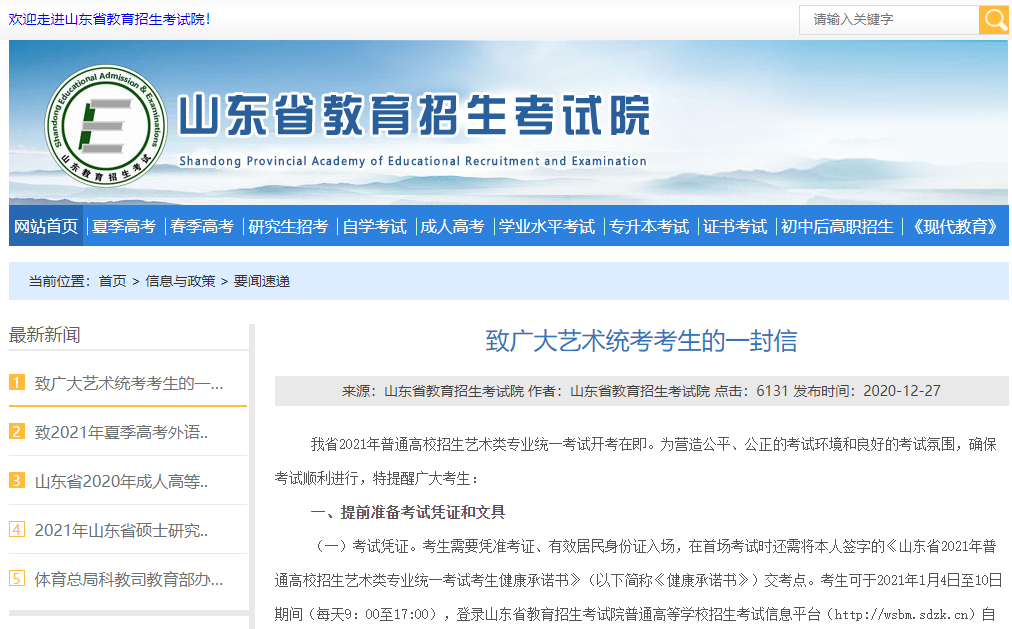Click the 最新新闻 sidebar heading
The image size is (1012, 629).
coord(45,335)
